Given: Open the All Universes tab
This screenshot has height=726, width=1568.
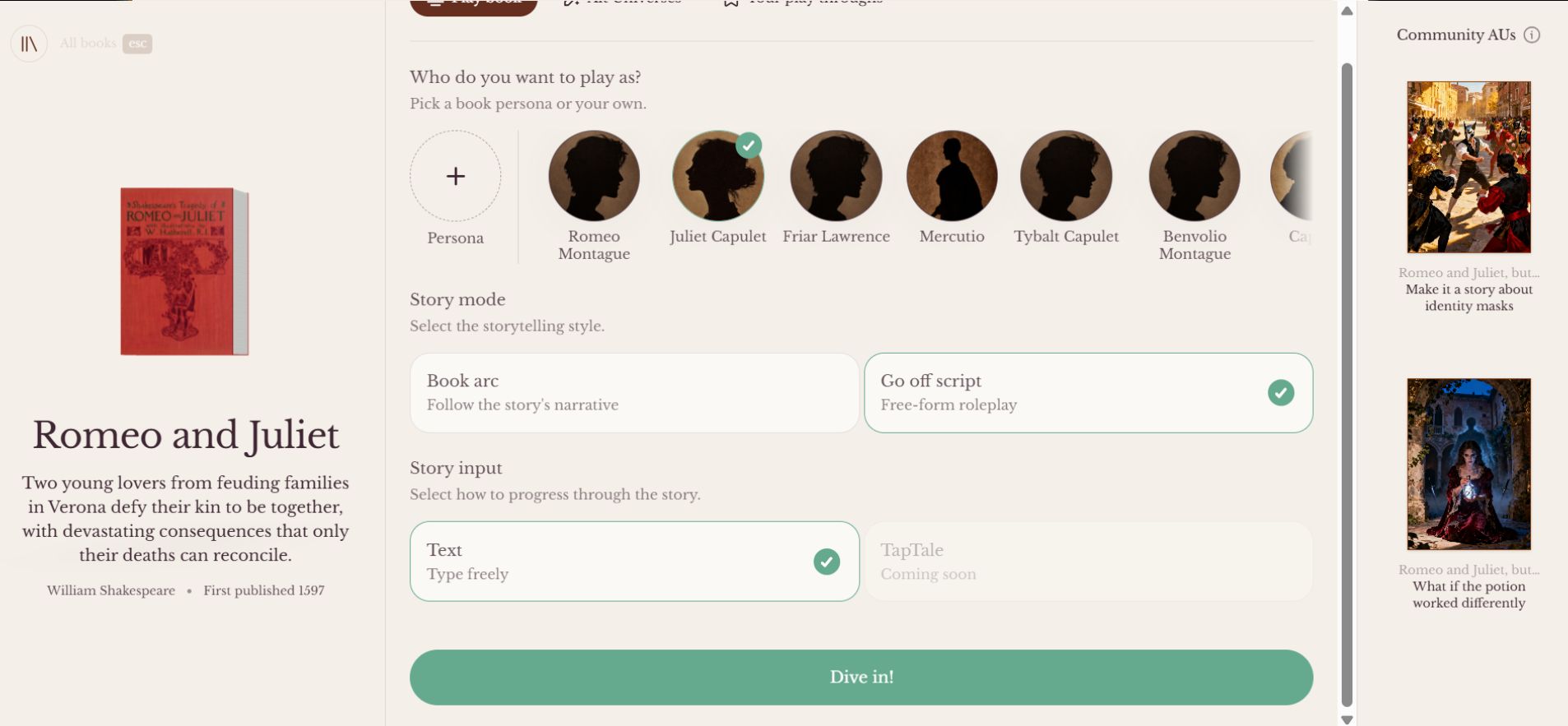Looking at the screenshot, I should pyautogui.click(x=624, y=2).
